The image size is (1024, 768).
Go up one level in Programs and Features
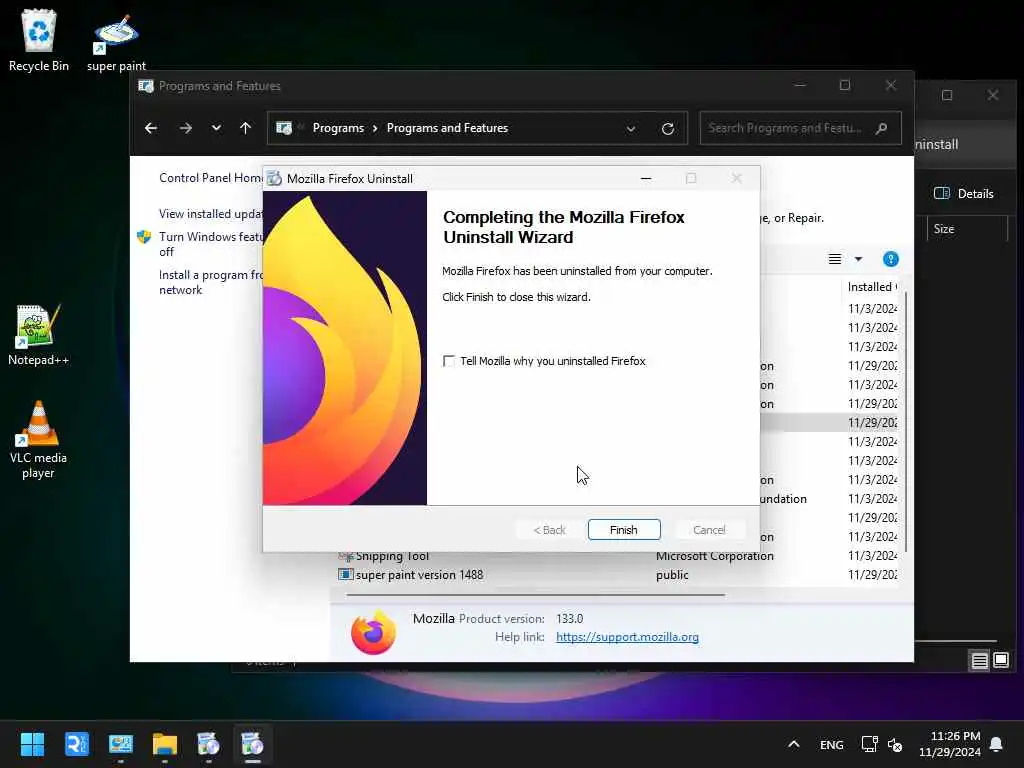pyautogui.click(x=246, y=128)
